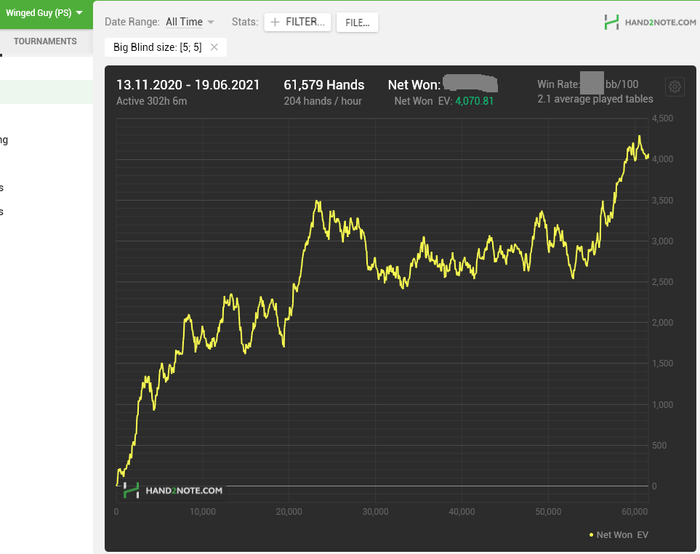Click the 4,500 y-axis label
The height and width of the screenshot is (554, 700).
coord(662,118)
